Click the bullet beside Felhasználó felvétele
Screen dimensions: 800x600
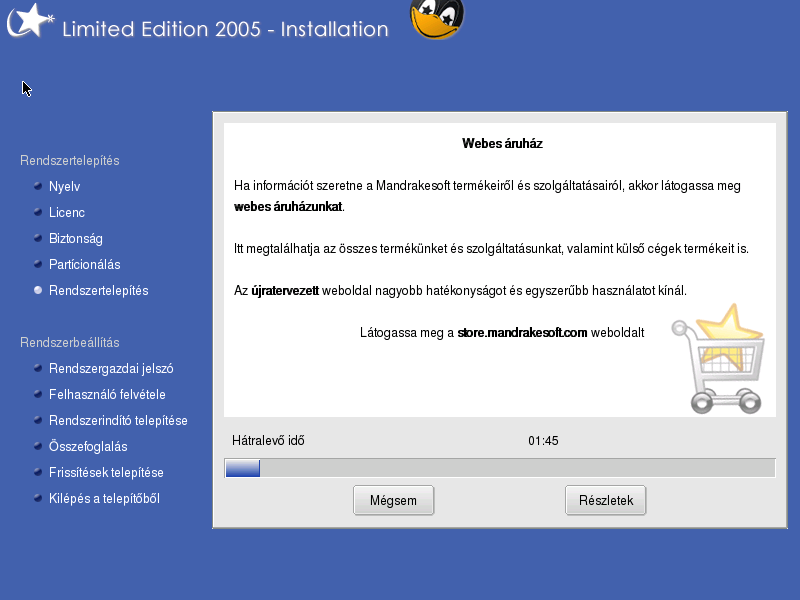(x=38, y=394)
